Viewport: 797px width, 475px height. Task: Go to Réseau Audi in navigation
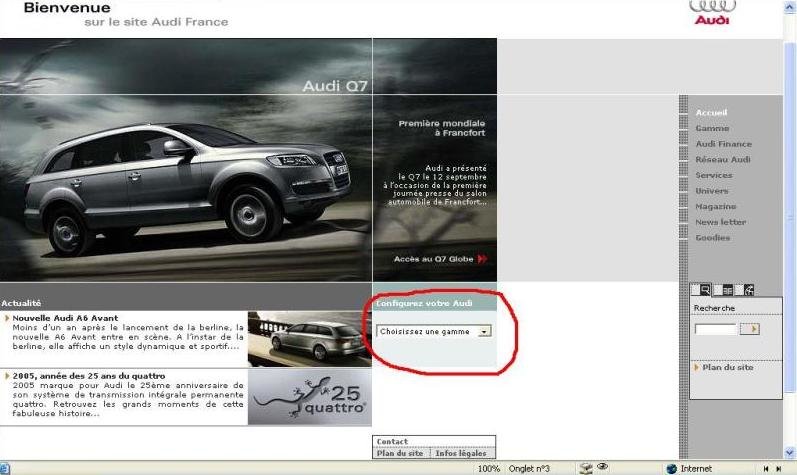tap(722, 159)
